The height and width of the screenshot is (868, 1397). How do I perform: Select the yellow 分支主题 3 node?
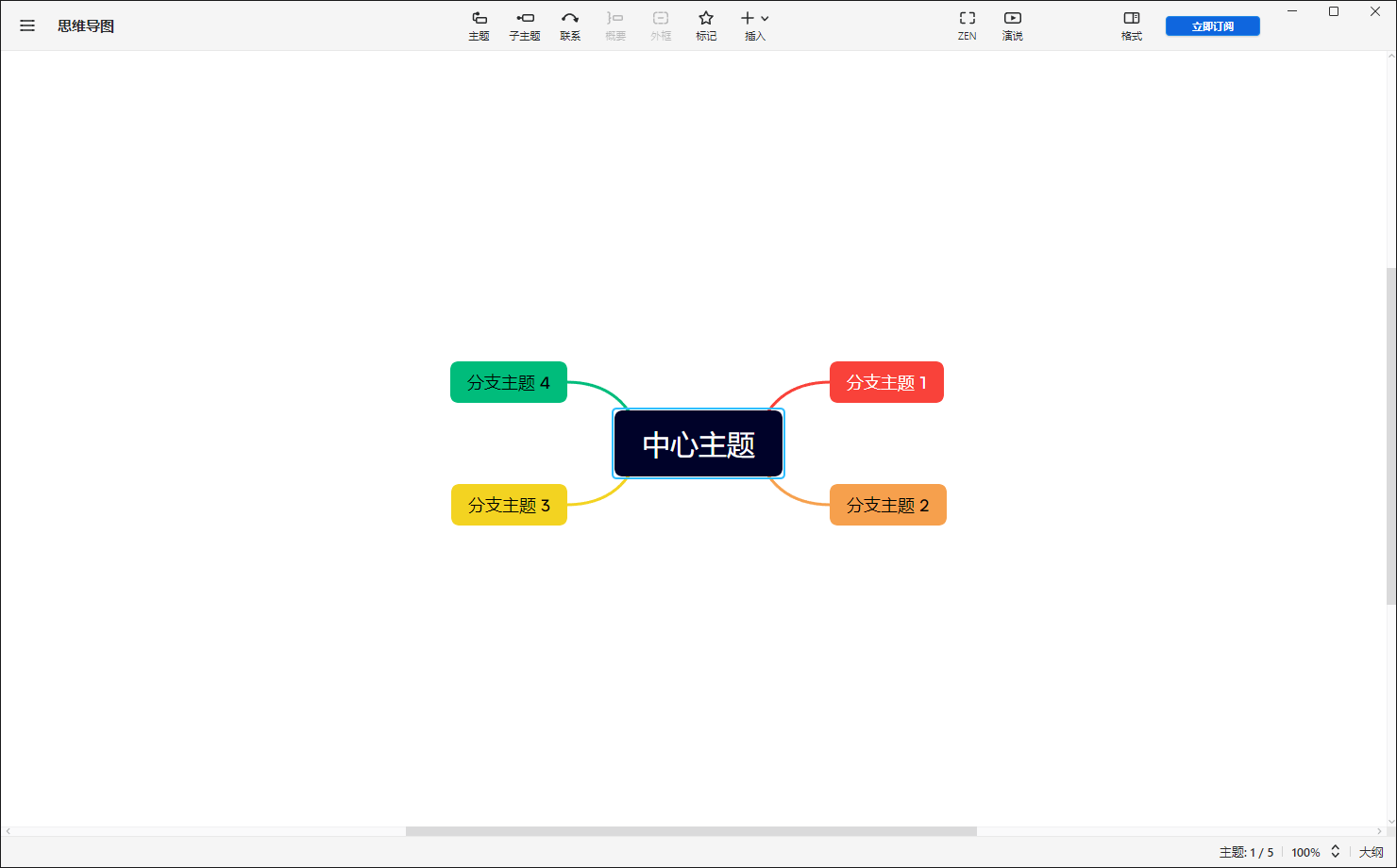(509, 505)
